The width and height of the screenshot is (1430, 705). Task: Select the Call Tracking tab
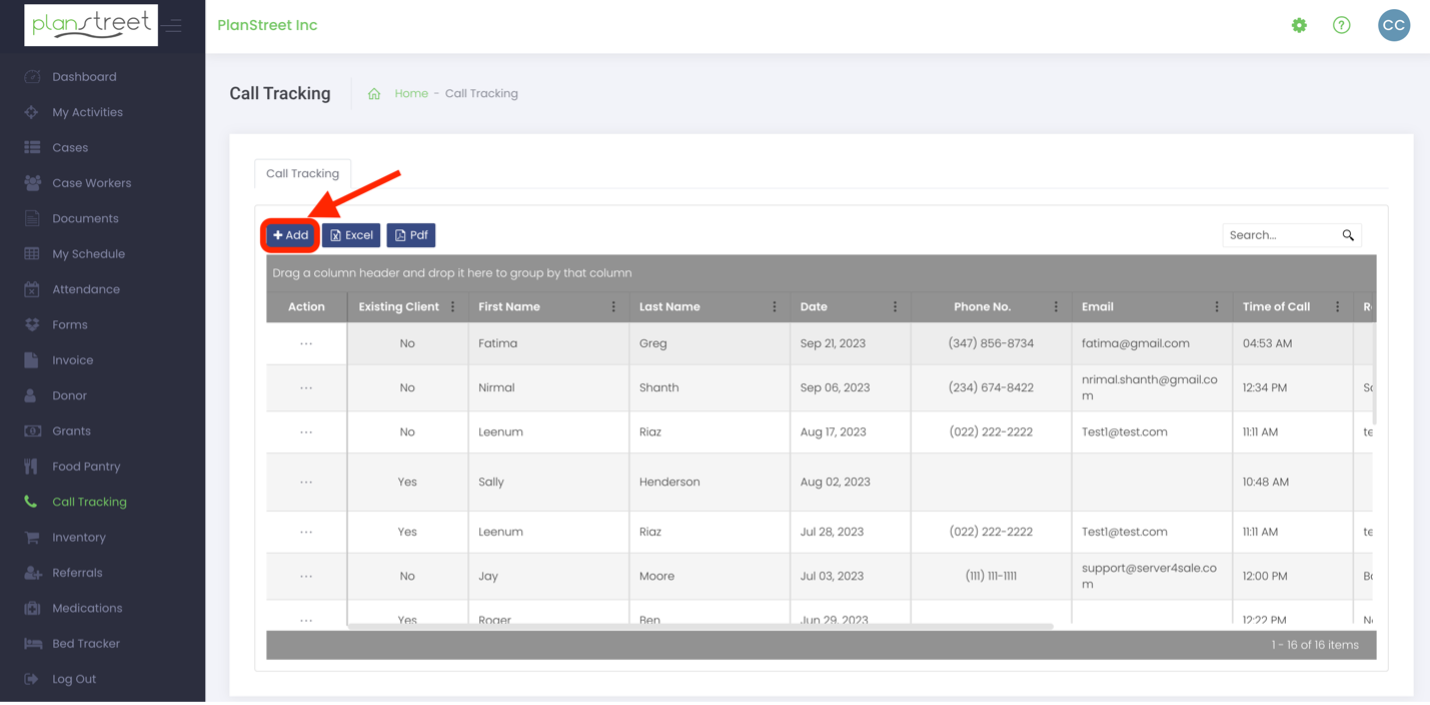tap(302, 173)
